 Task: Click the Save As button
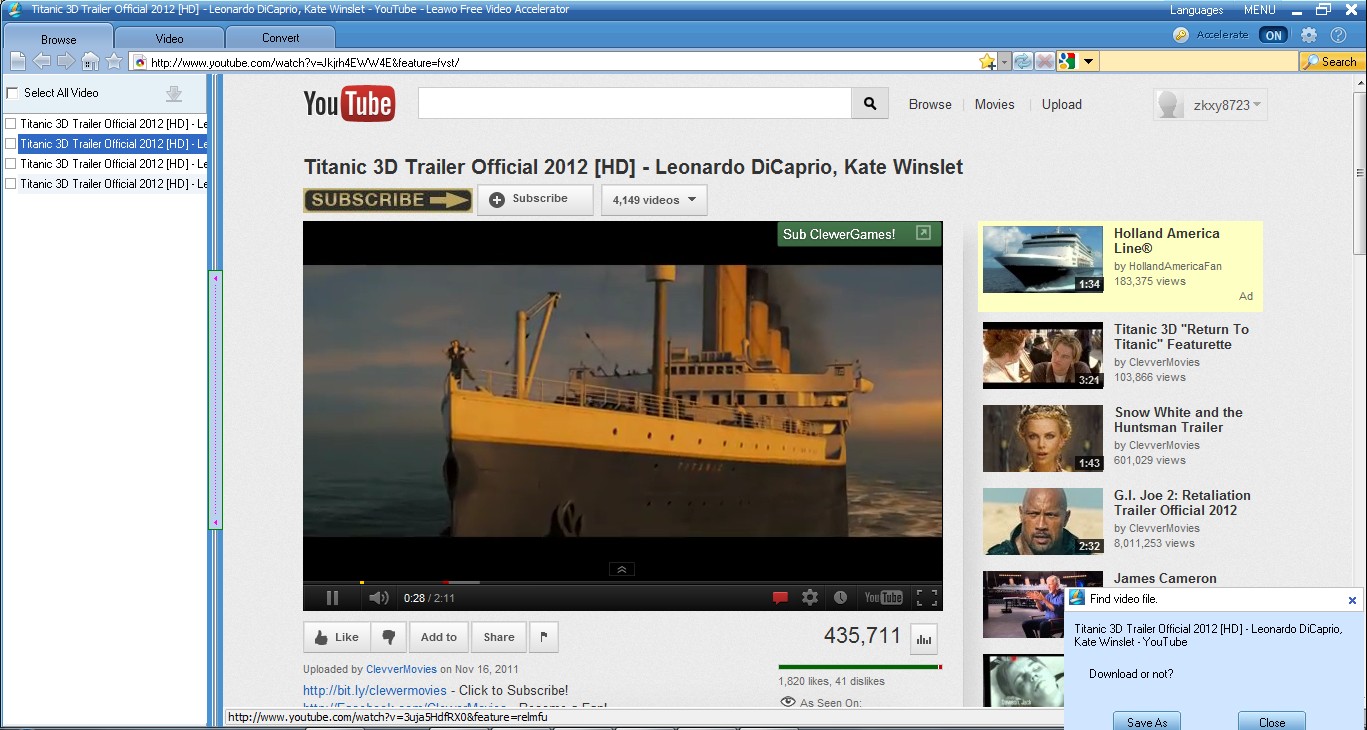click(1147, 721)
